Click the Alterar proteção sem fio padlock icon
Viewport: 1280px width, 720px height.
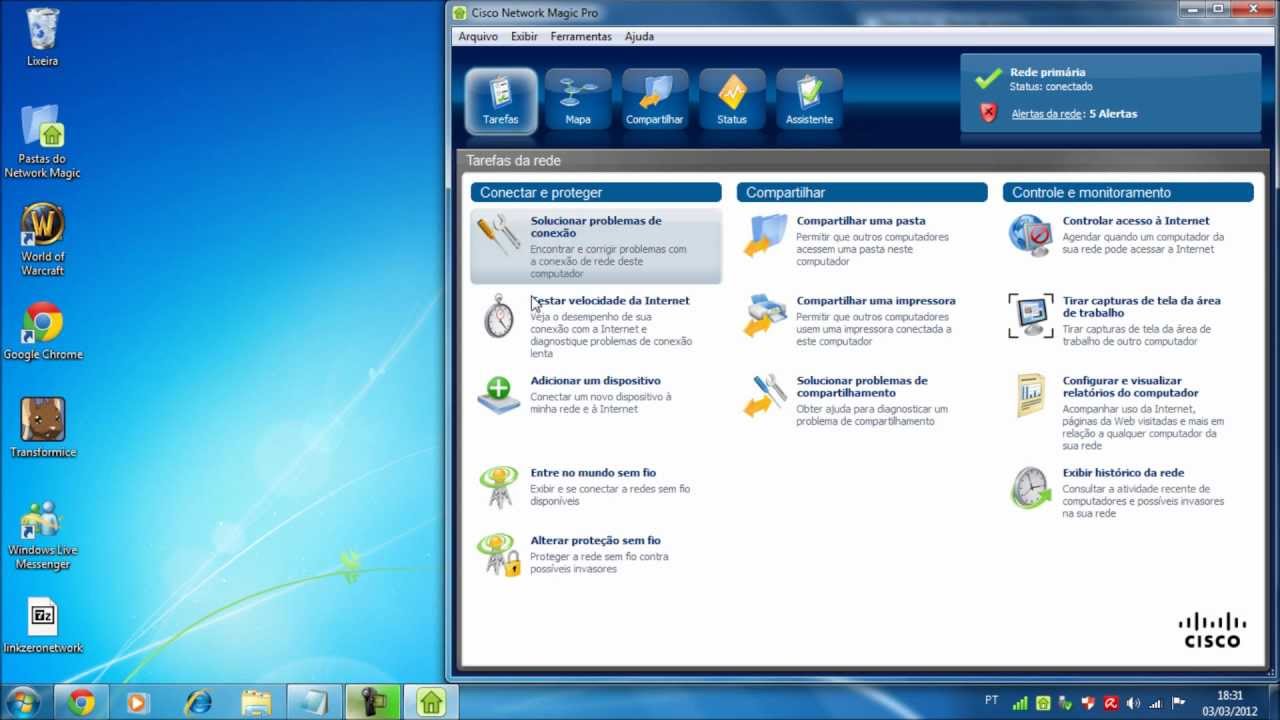coord(498,555)
